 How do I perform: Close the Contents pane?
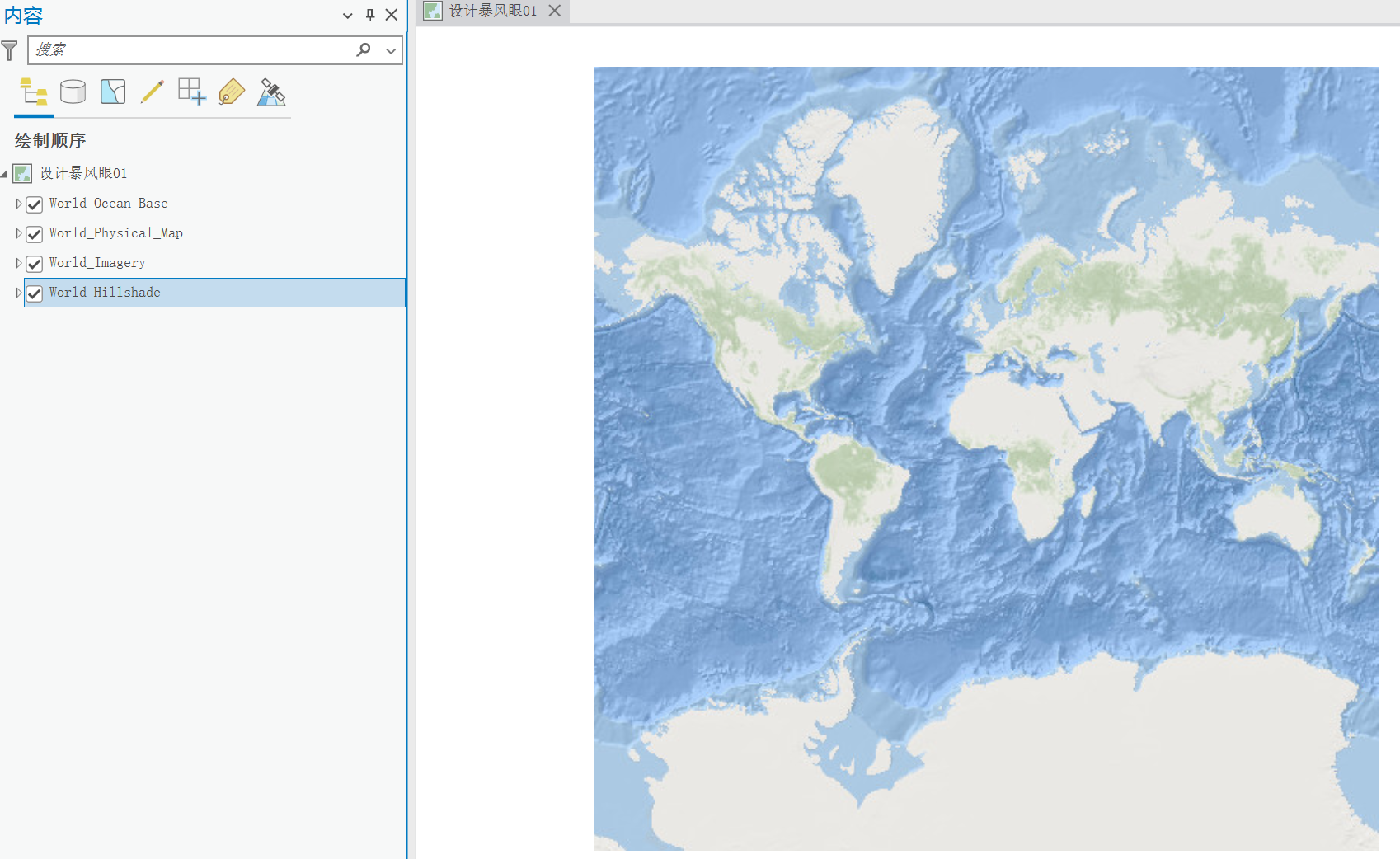pyautogui.click(x=392, y=15)
